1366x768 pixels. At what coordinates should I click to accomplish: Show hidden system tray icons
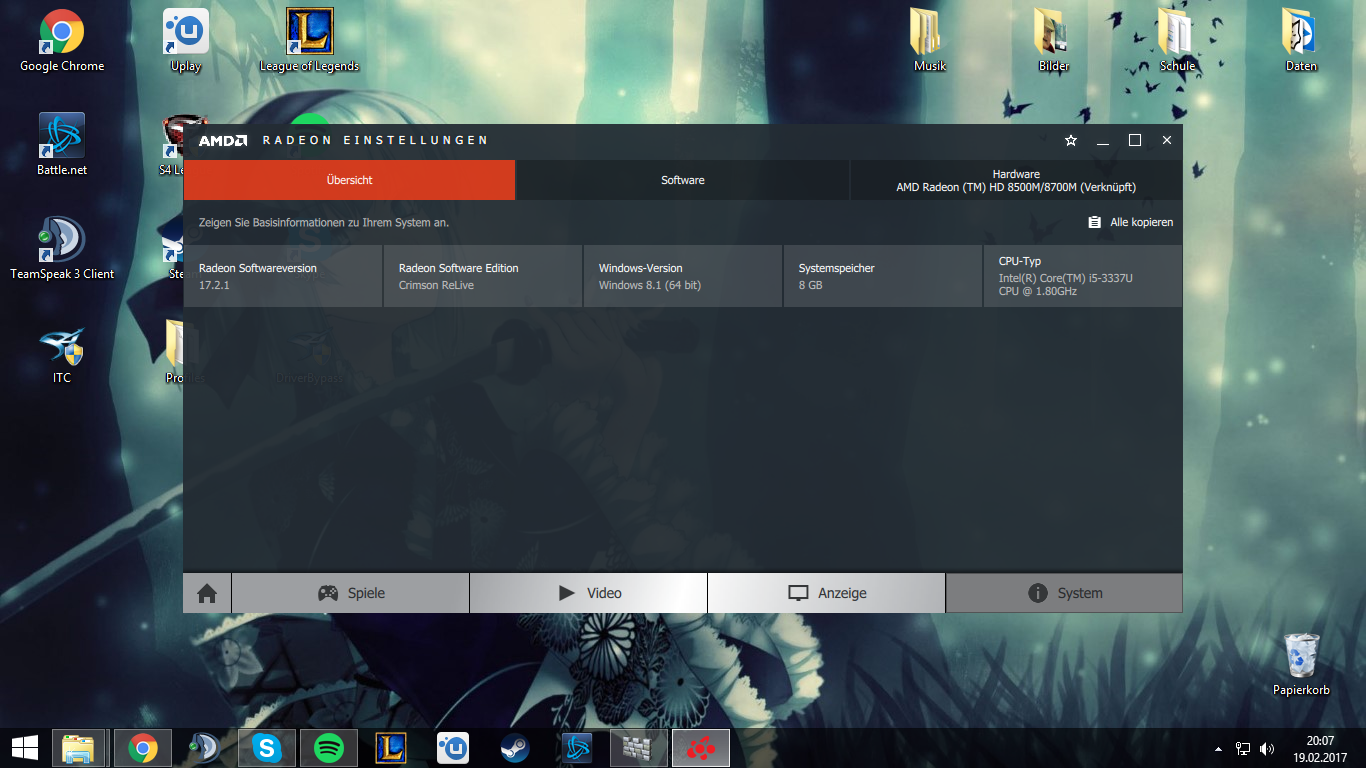(x=1218, y=748)
